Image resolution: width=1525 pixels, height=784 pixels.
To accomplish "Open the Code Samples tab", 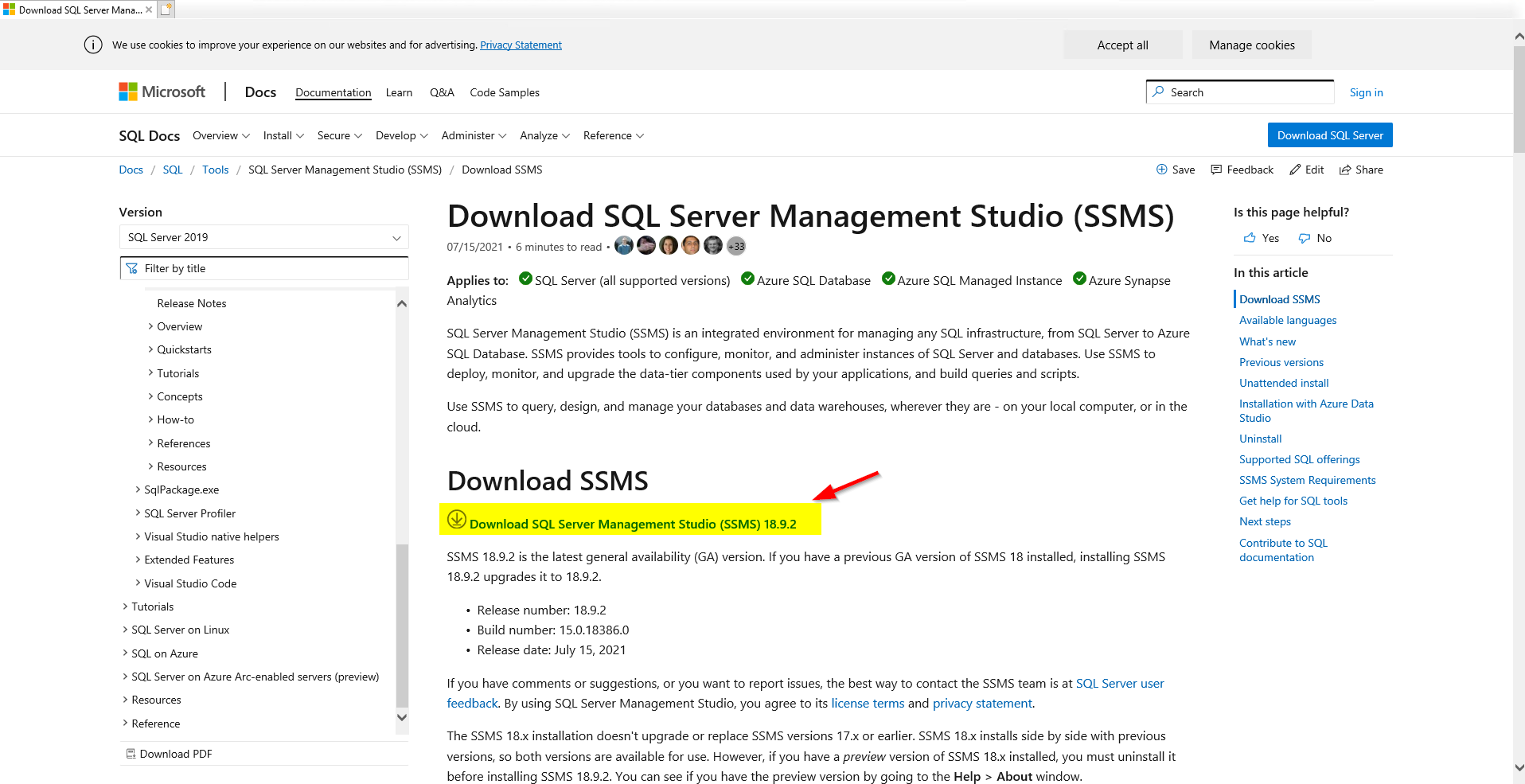I will [505, 92].
